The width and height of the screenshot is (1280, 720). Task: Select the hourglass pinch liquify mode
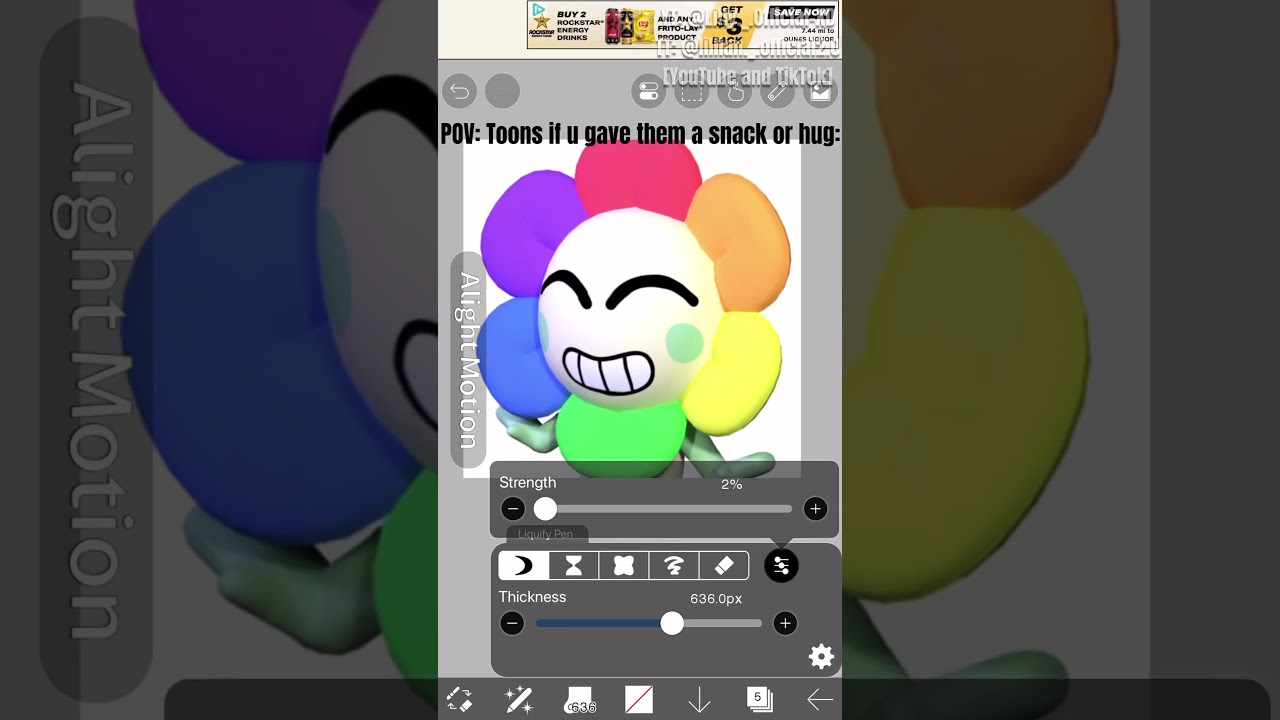click(x=574, y=566)
